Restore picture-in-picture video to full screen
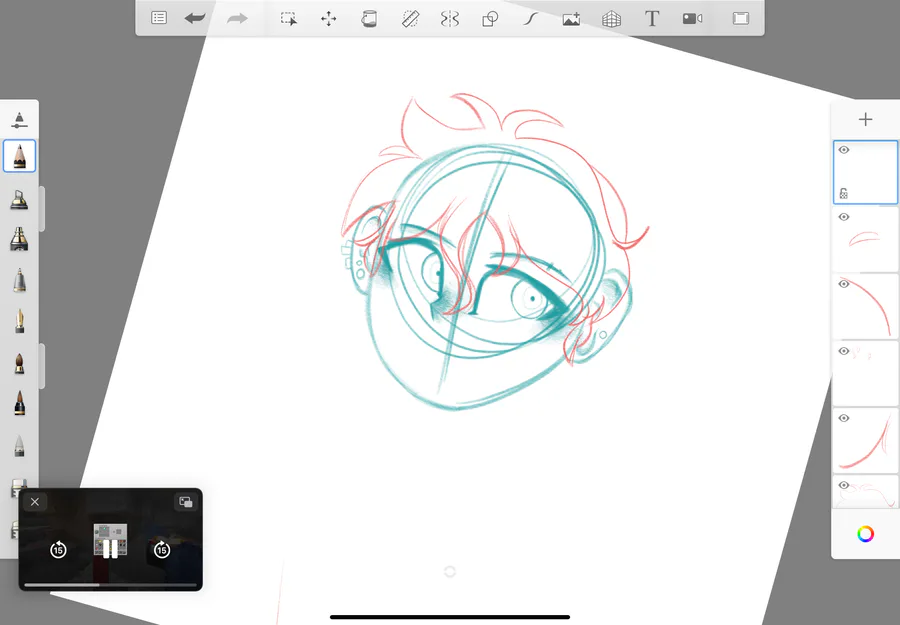This screenshot has width=900, height=625. (x=186, y=502)
